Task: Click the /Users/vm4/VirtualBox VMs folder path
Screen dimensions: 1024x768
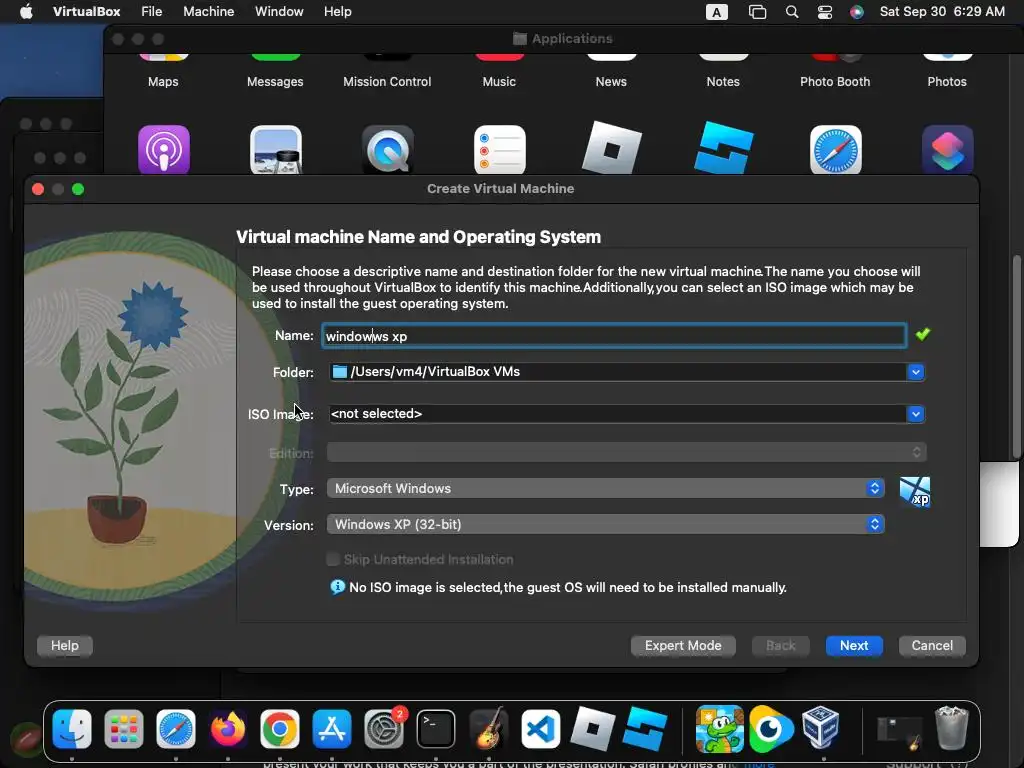Action: point(435,372)
